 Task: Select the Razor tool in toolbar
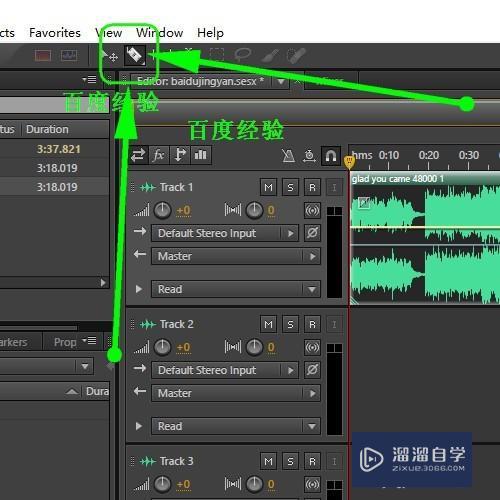135,55
